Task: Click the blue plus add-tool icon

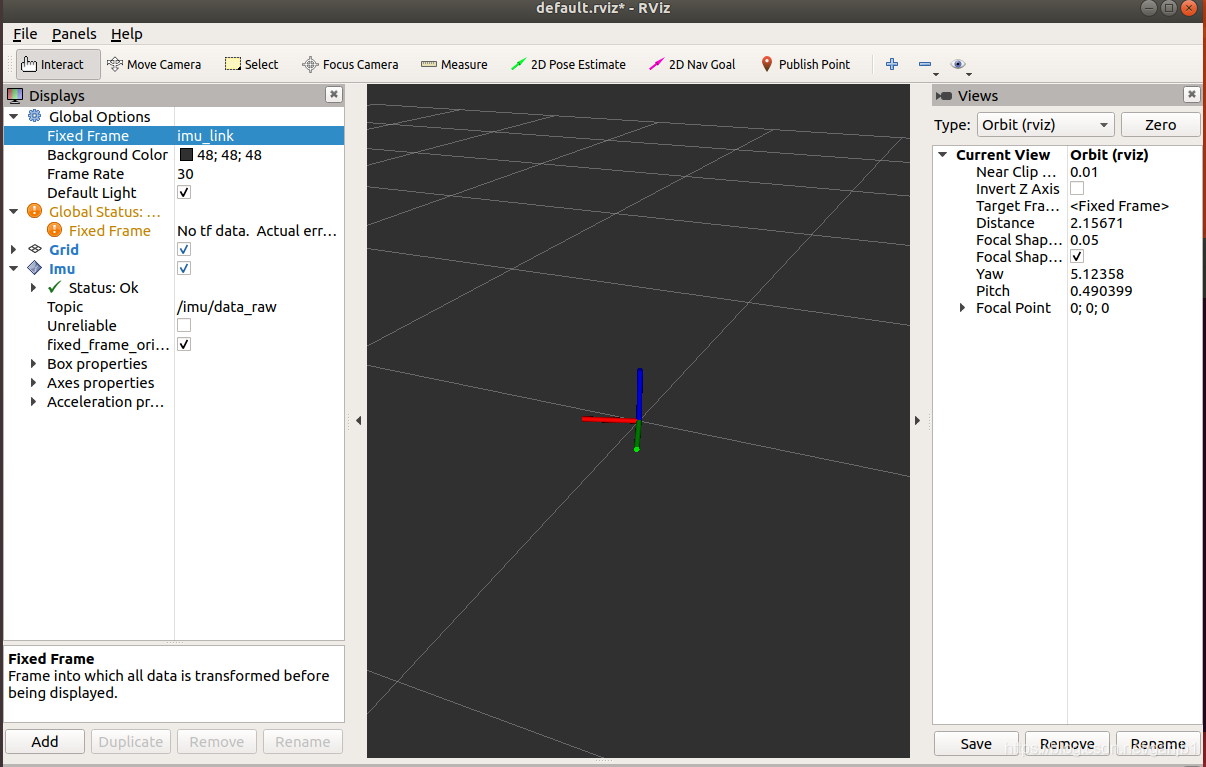Action: click(892, 64)
